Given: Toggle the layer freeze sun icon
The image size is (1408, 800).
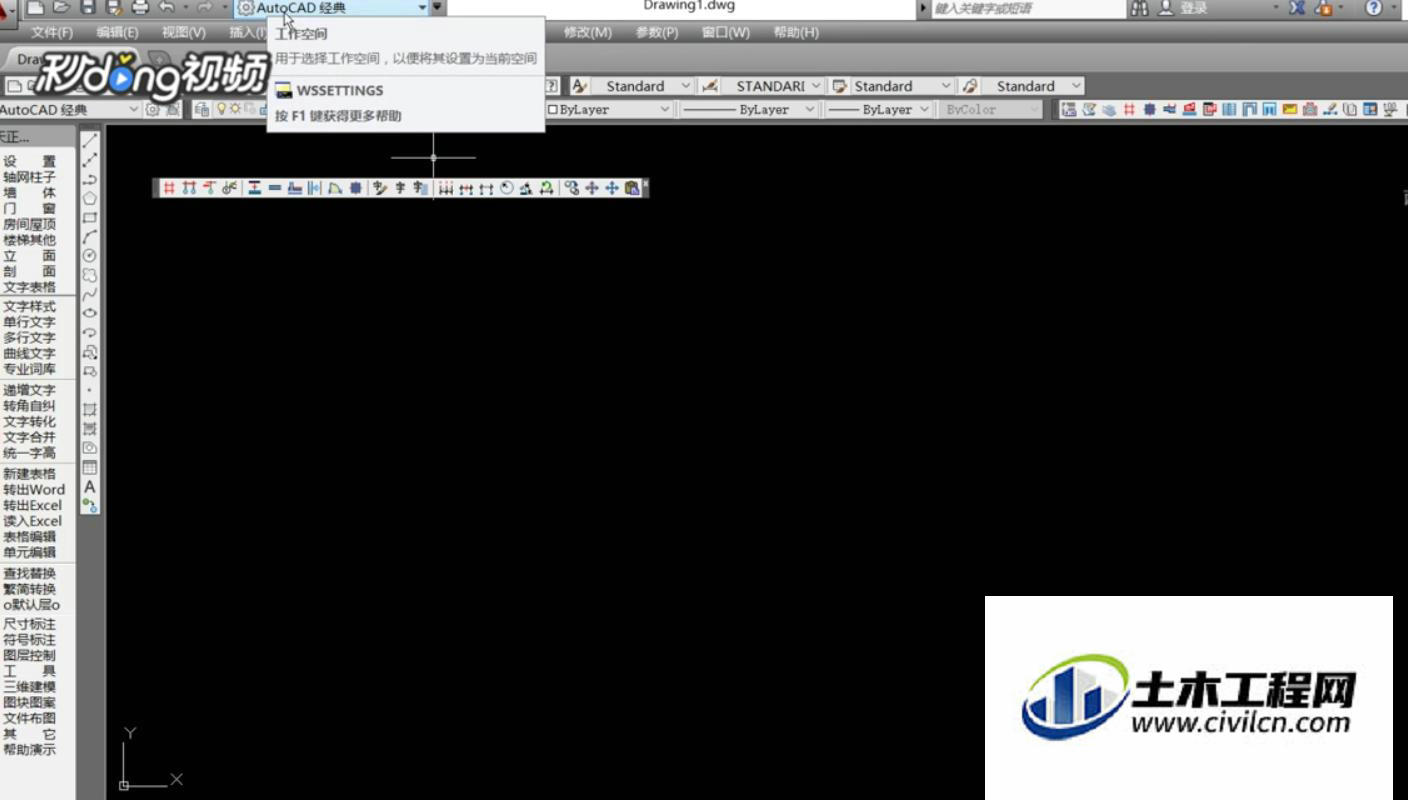Looking at the screenshot, I should (x=234, y=109).
